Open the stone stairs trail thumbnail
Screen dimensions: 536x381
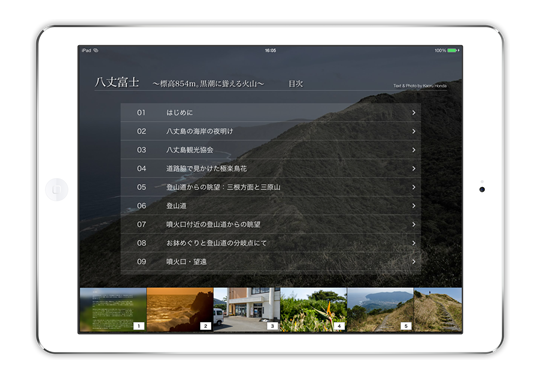438,310
